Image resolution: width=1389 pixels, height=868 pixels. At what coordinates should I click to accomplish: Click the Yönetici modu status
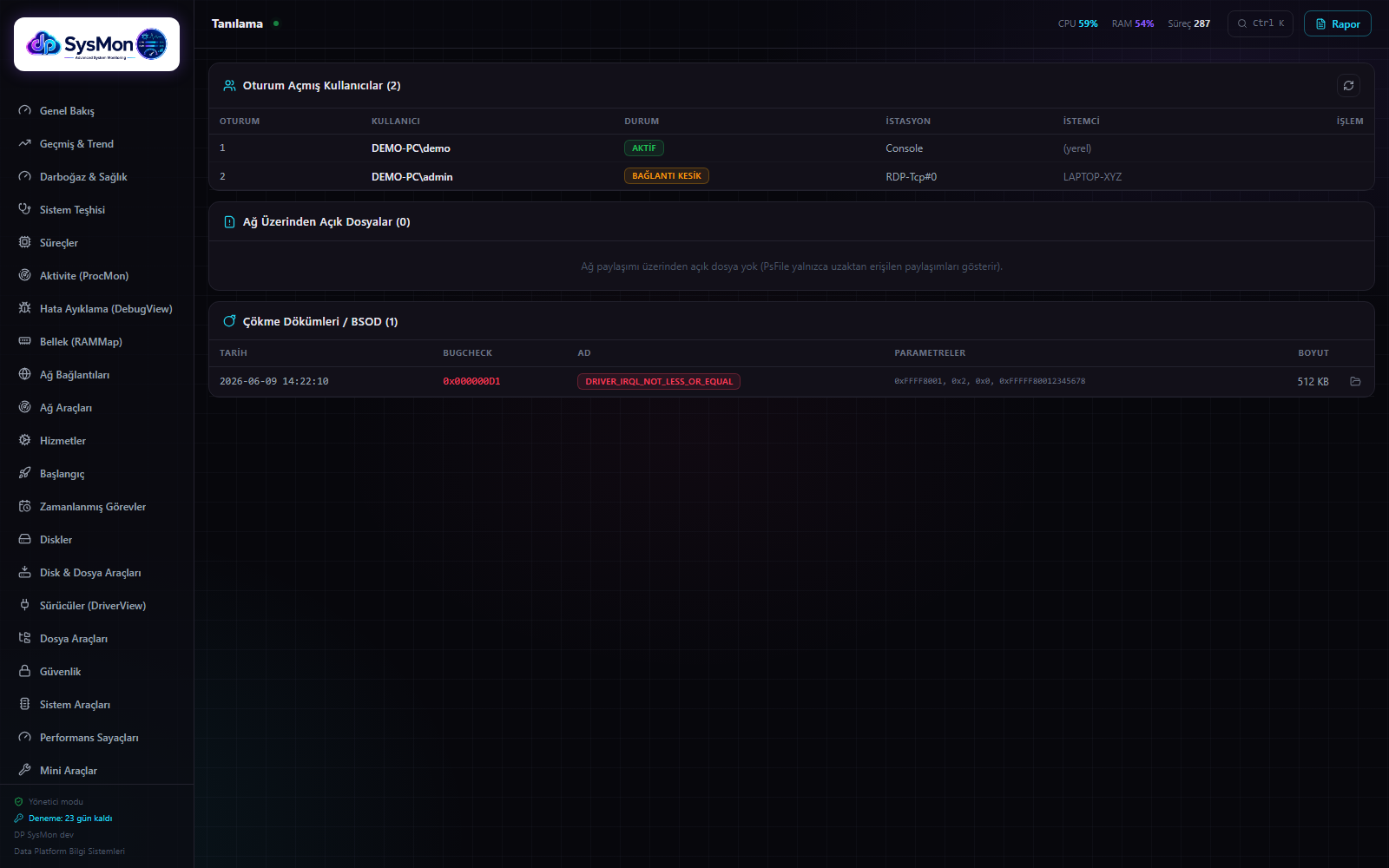56,802
